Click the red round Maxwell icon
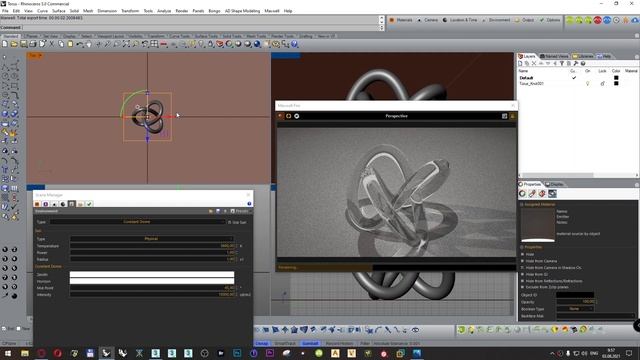 598,20
